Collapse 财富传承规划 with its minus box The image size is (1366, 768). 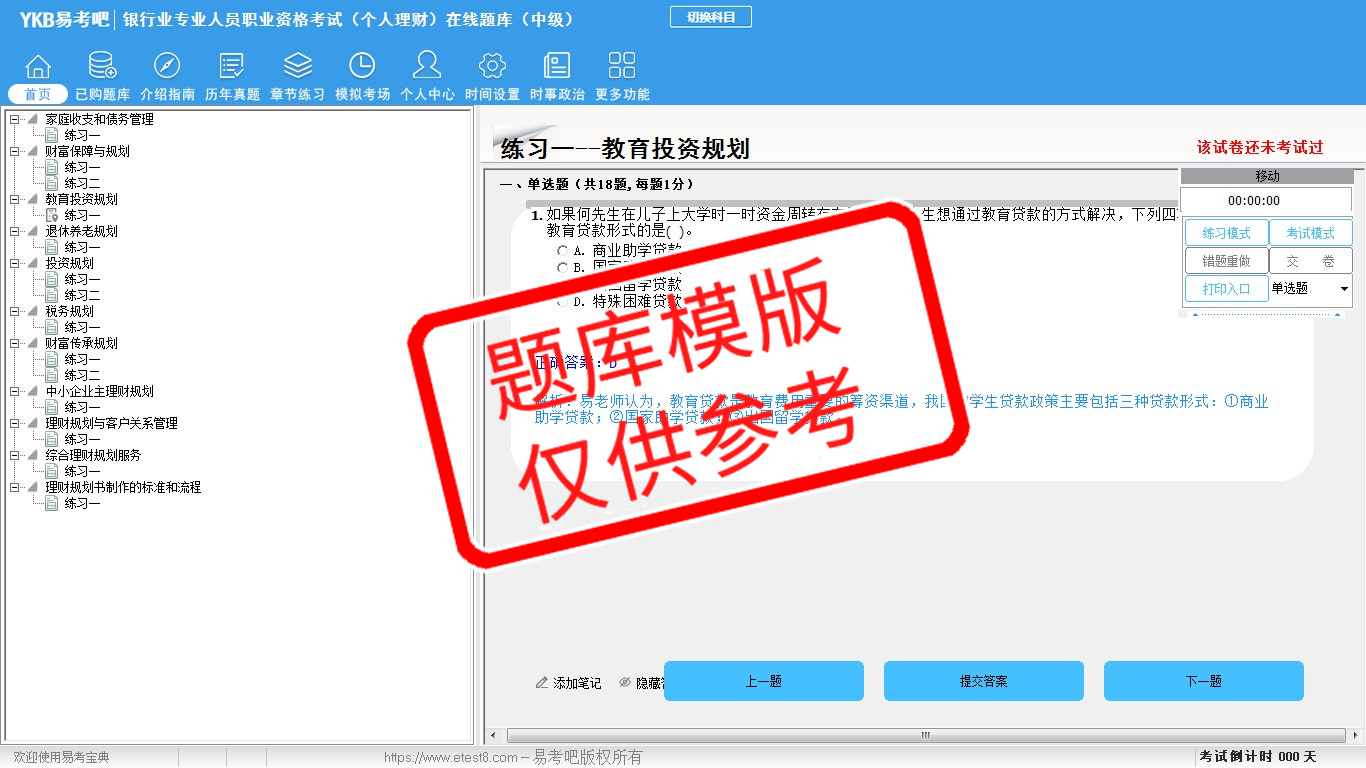[14, 344]
